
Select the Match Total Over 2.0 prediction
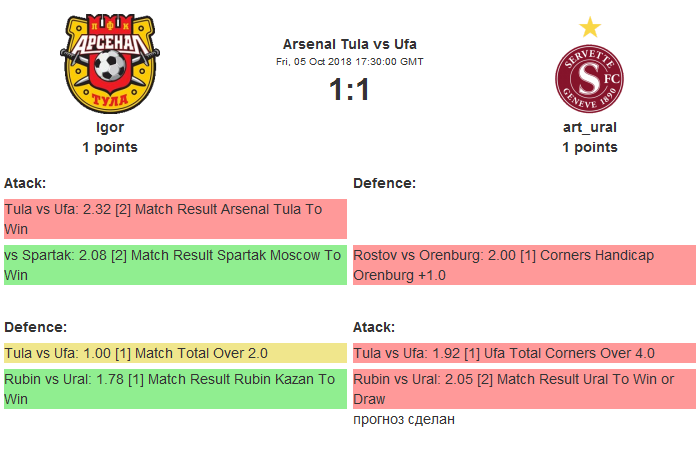175,353
